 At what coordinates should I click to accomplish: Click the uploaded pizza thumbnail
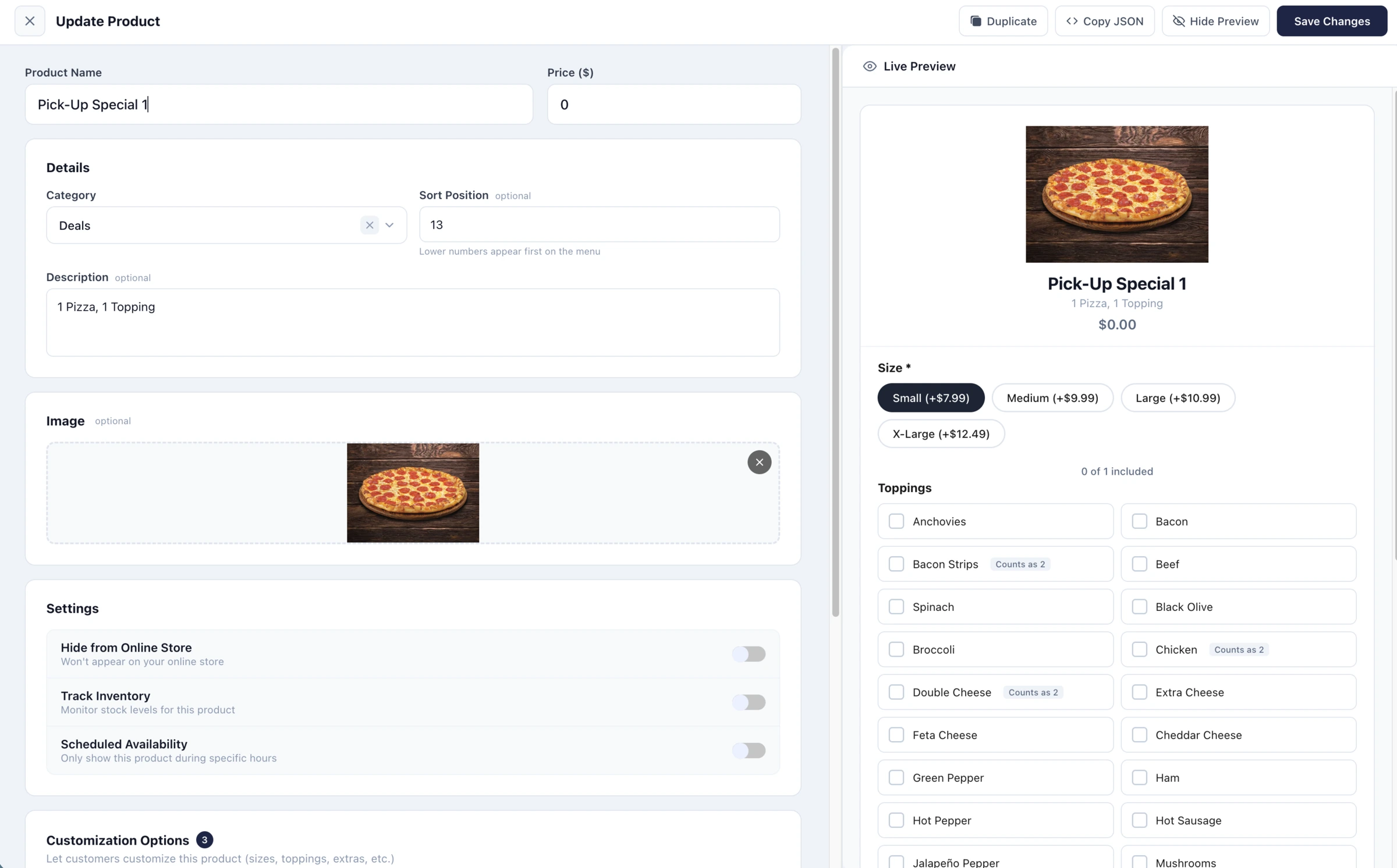(x=413, y=493)
